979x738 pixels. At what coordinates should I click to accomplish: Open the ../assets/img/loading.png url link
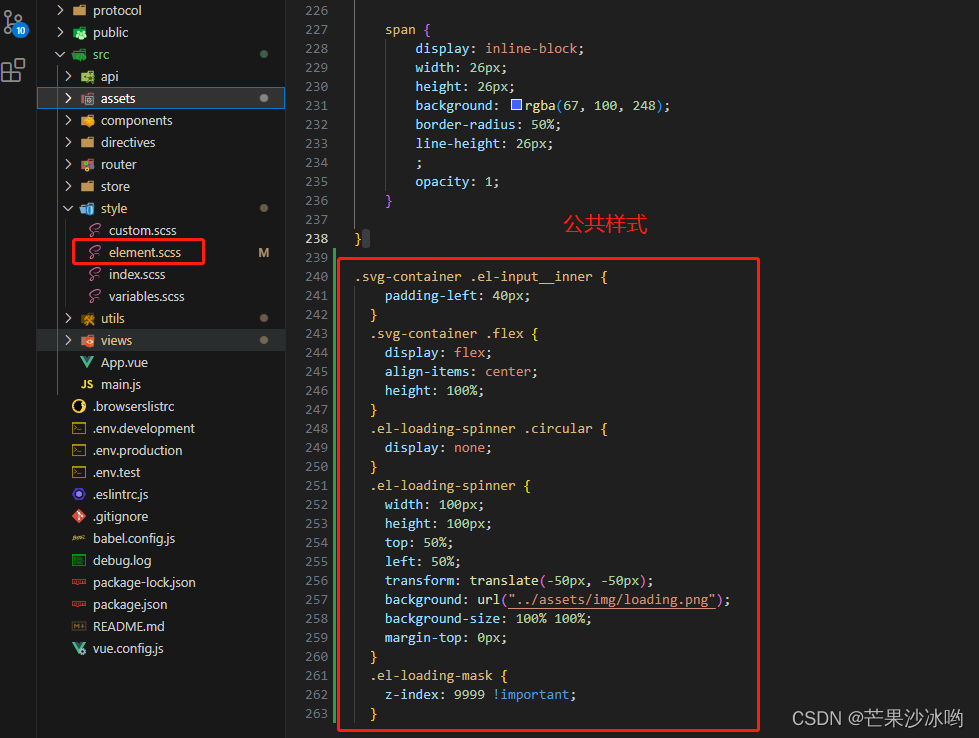(612, 600)
